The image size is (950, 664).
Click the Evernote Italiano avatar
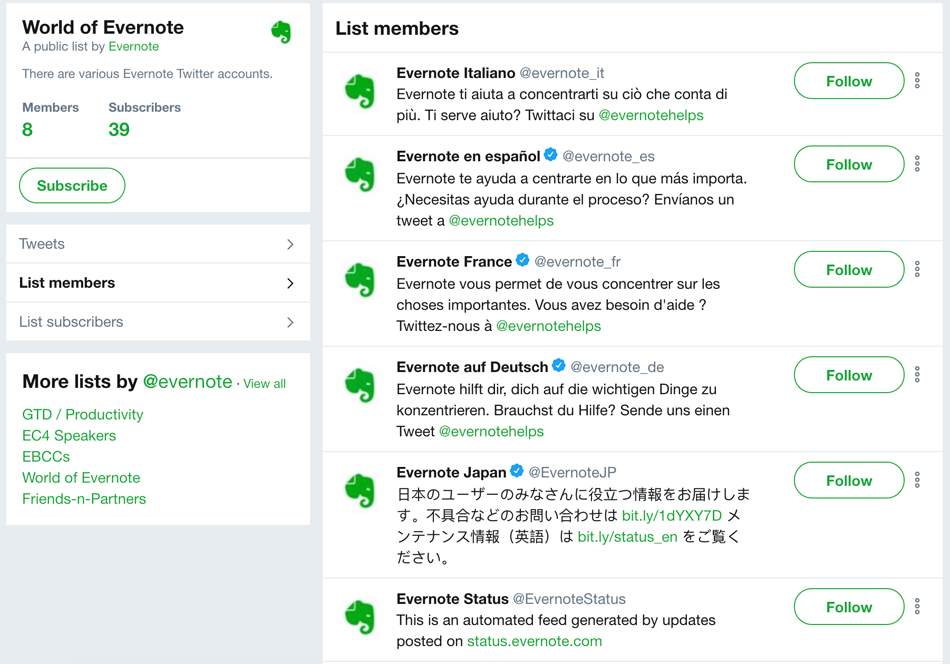359,88
